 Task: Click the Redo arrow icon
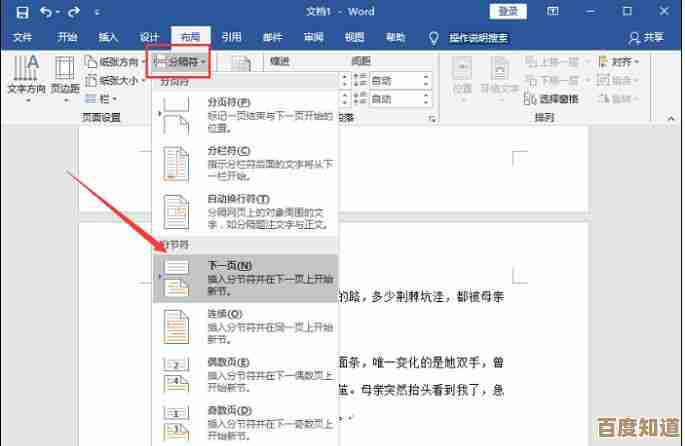[73, 12]
